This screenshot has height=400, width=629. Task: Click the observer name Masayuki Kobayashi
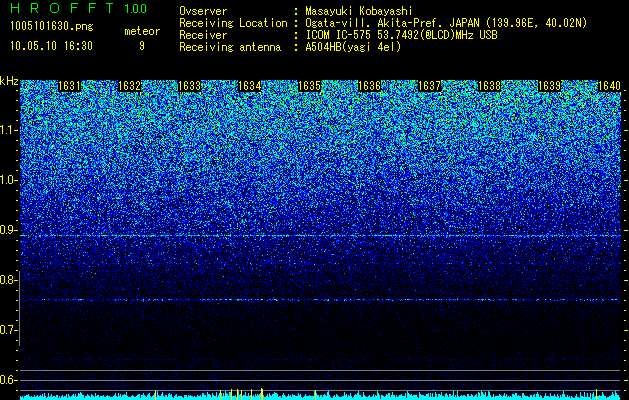coord(359,11)
